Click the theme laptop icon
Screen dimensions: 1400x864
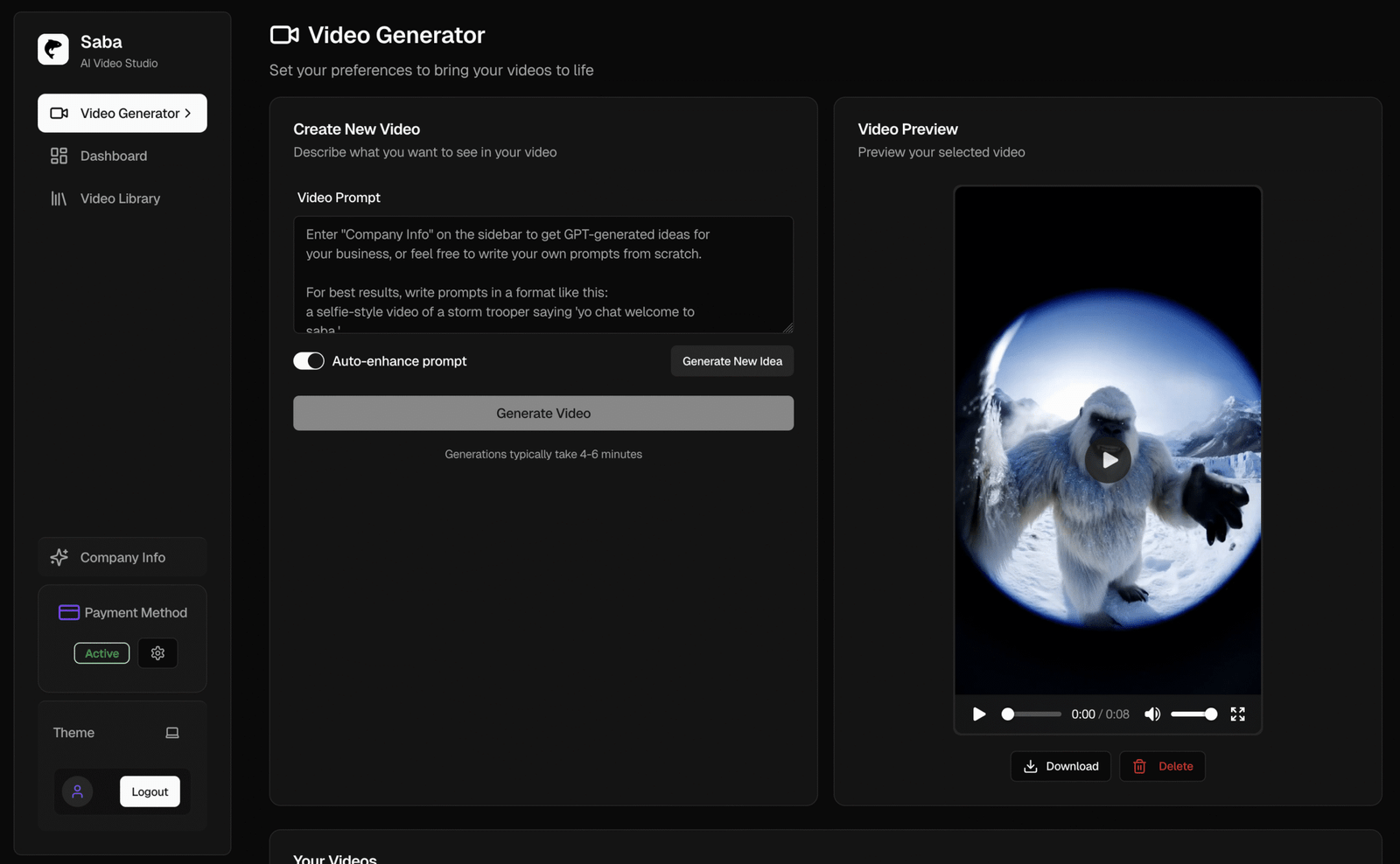tap(172, 733)
